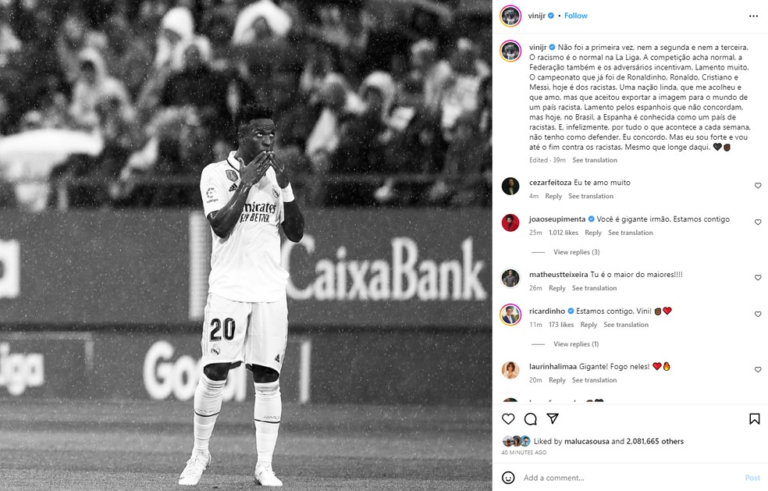The image size is (768, 491).
Task: Open the three-dots more options menu
Action: (753, 16)
